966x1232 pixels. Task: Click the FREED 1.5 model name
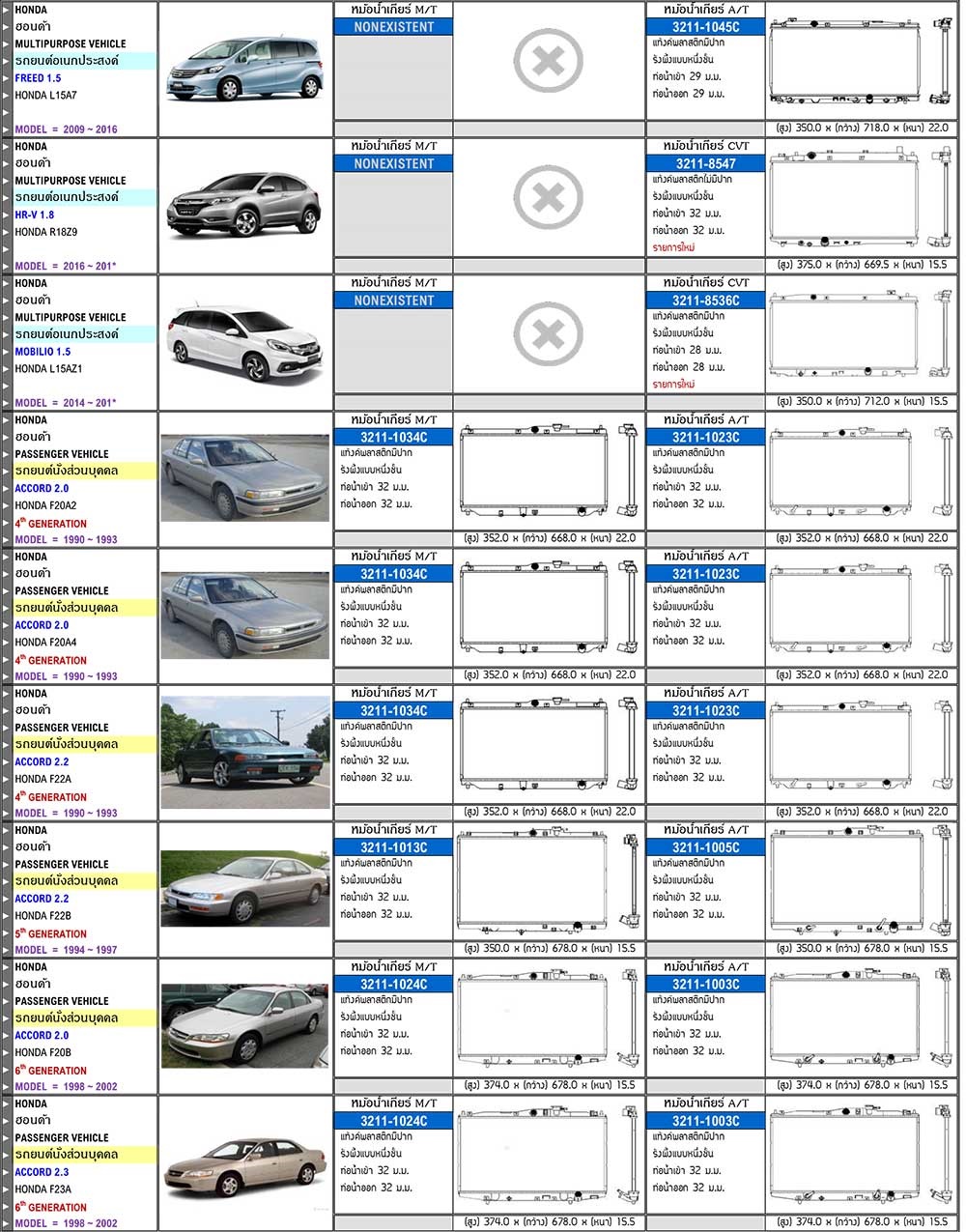tap(38, 78)
